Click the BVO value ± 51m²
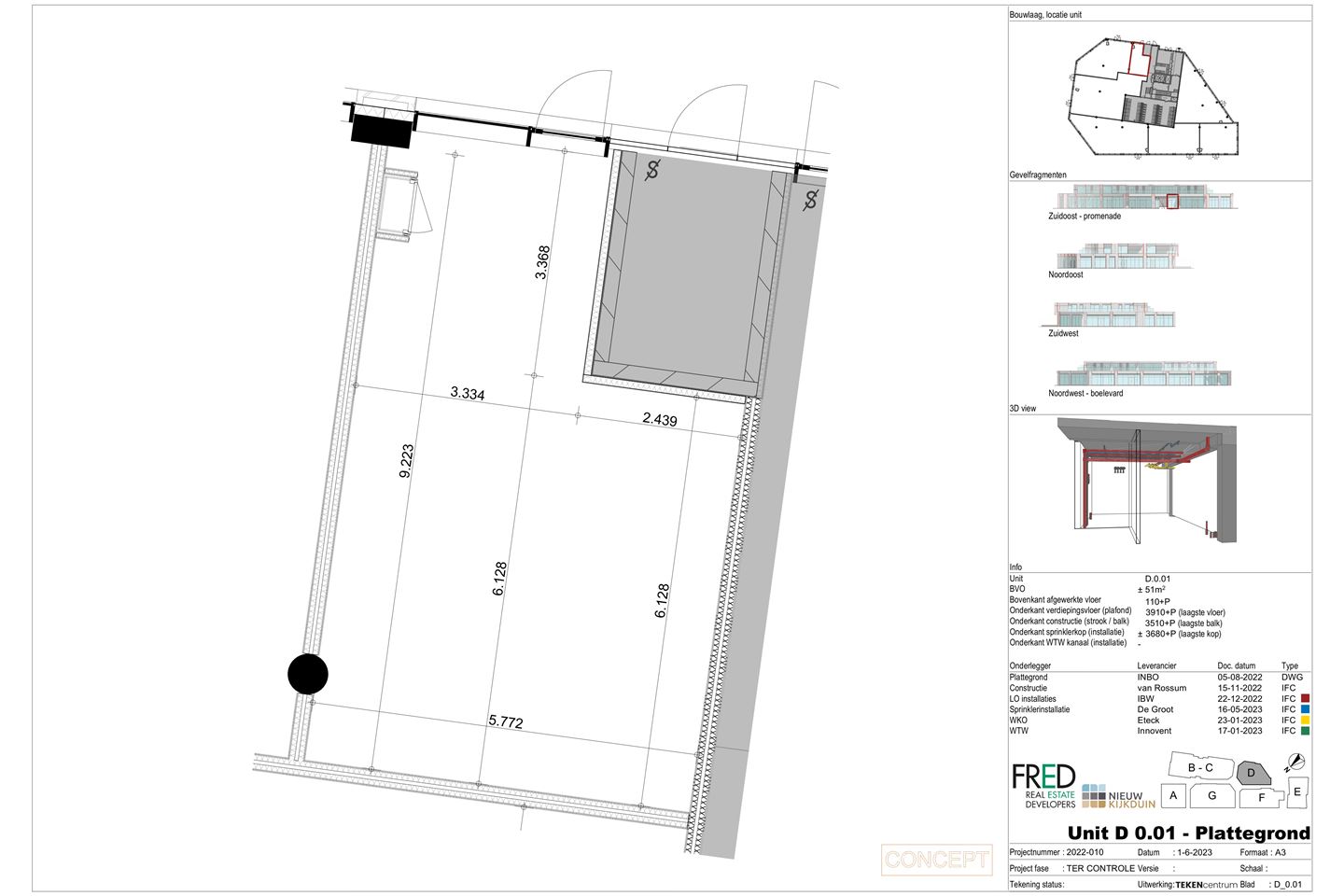 (x=1154, y=590)
